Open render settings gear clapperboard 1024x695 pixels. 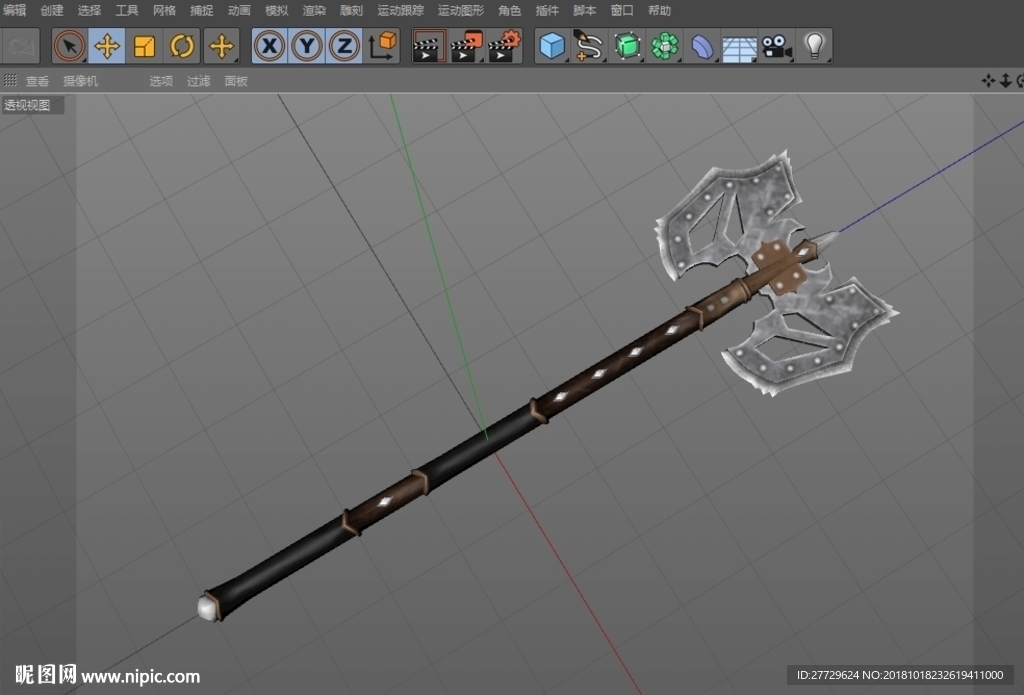504,46
